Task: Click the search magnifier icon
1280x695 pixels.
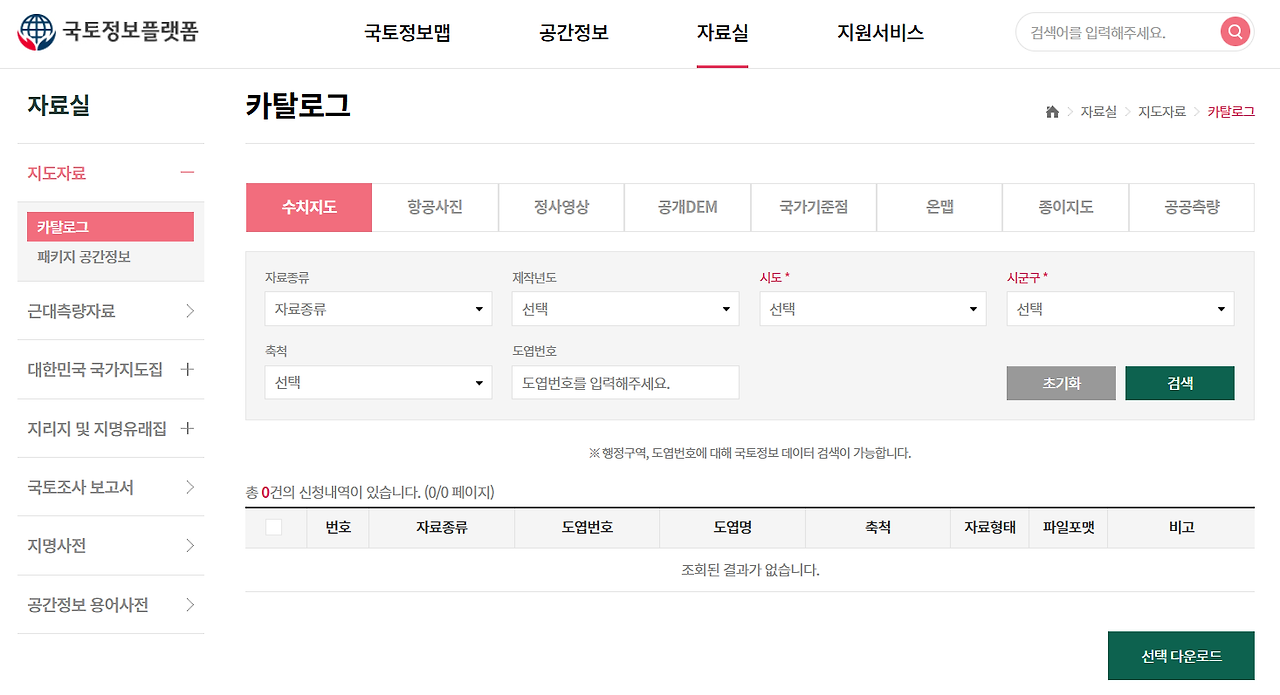Action: click(1235, 31)
